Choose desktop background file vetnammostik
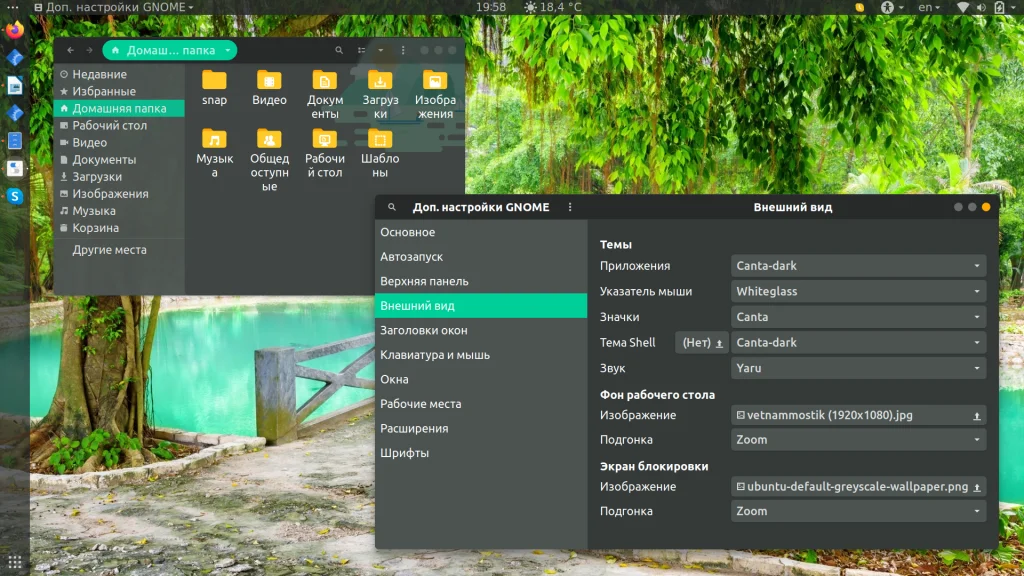 click(858, 415)
